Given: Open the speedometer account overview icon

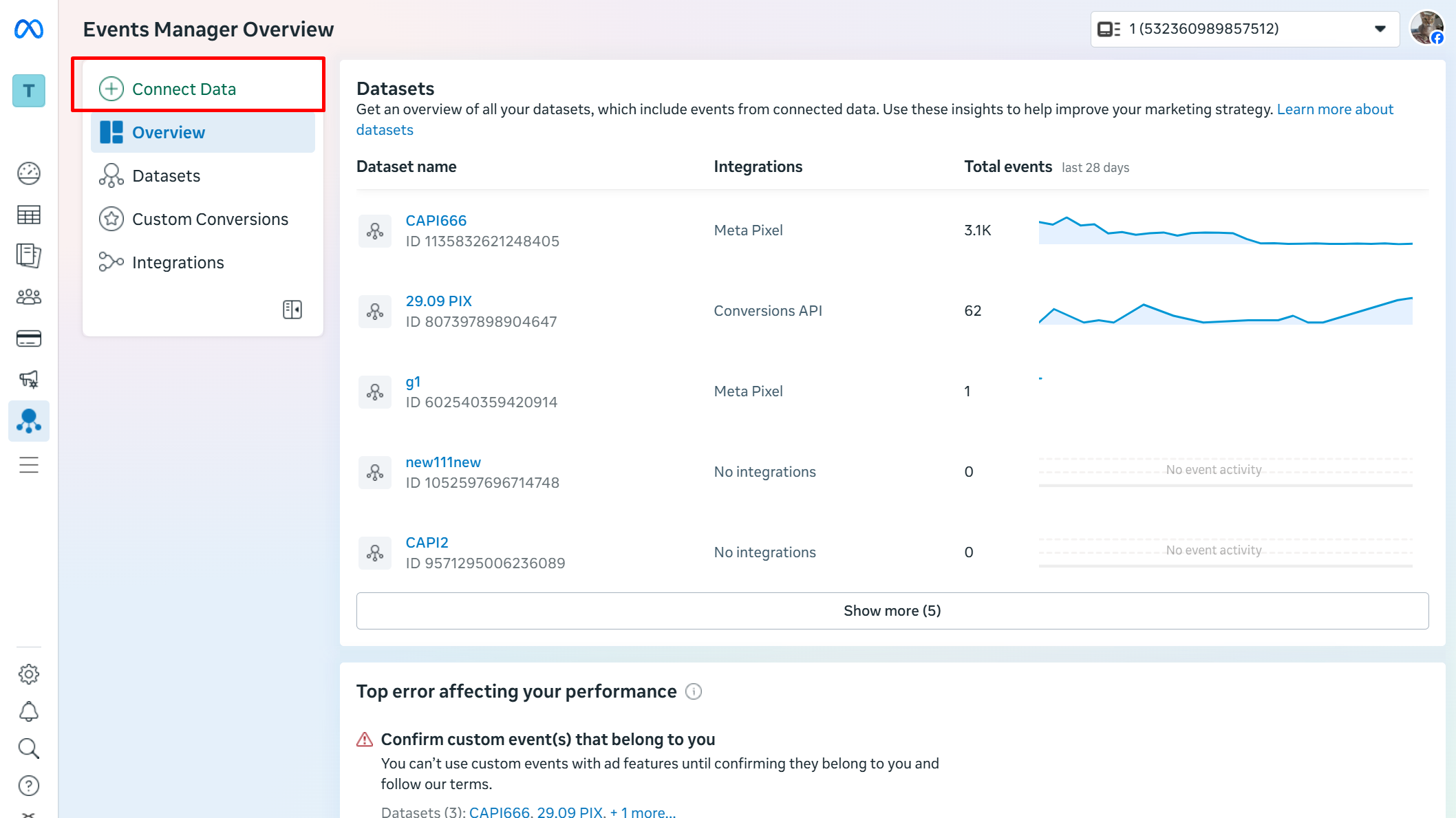Looking at the screenshot, I should [29, 173].
